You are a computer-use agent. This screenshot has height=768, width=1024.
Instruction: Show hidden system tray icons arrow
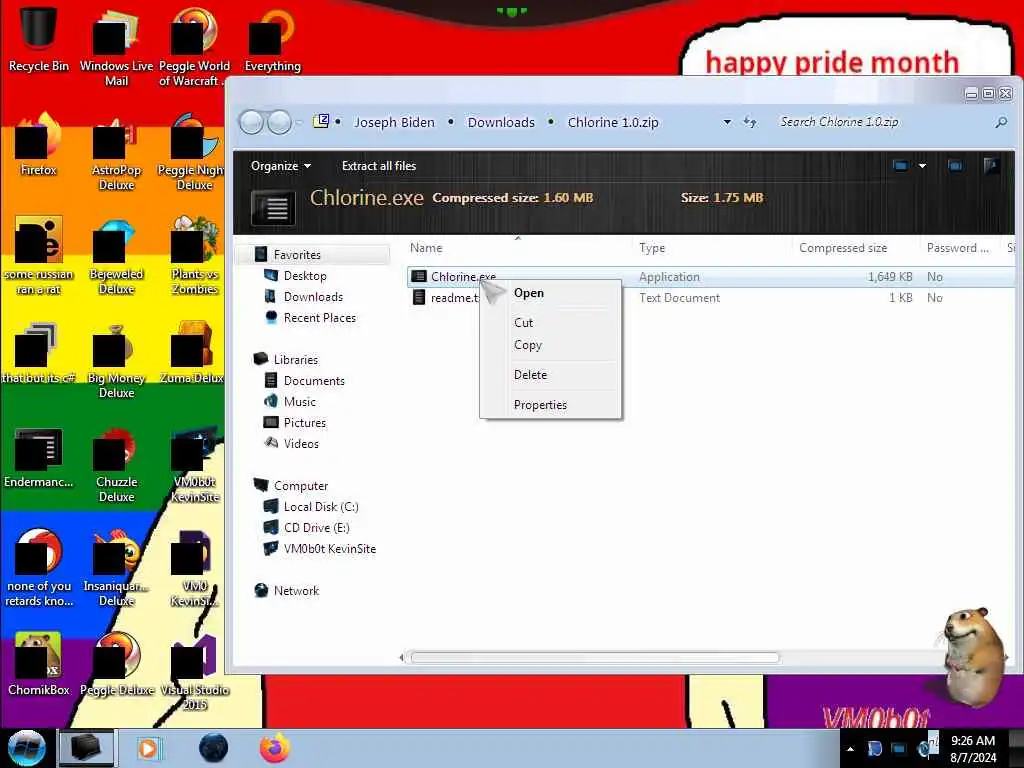(850, 749)
